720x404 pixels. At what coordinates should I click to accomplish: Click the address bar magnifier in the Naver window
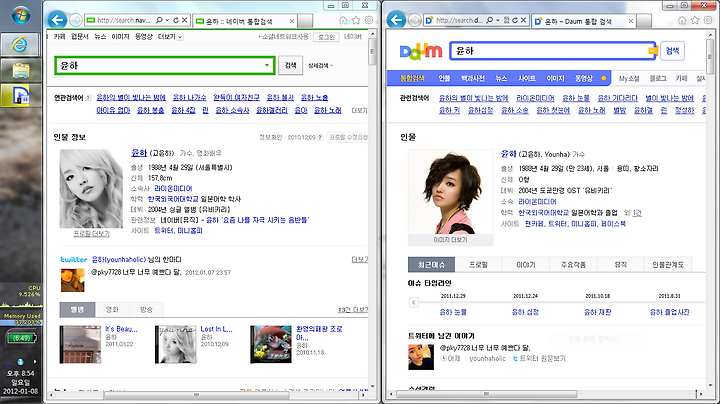click(x=159, y=20)
